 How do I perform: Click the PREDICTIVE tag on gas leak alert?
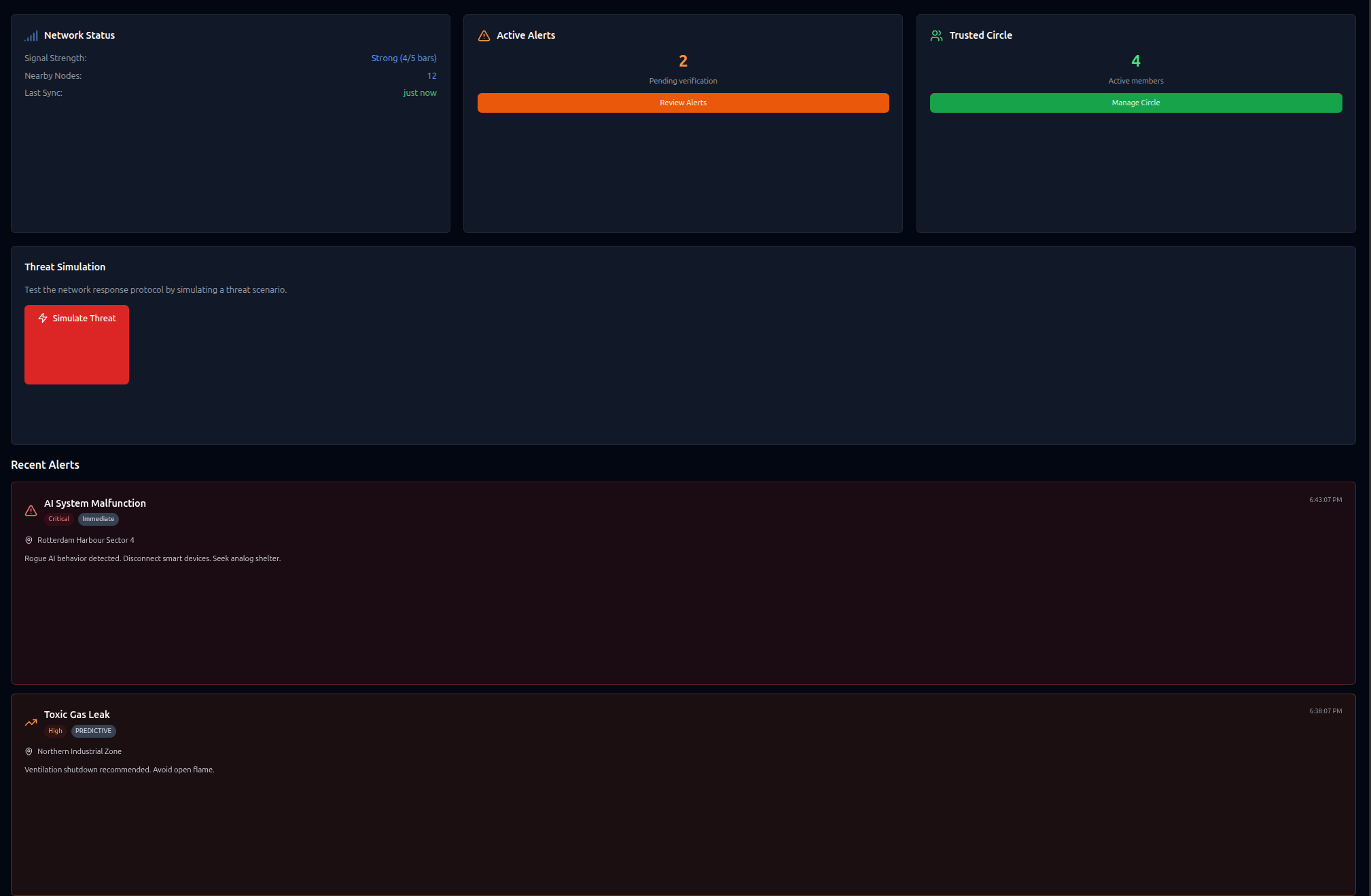click(93, 731)
